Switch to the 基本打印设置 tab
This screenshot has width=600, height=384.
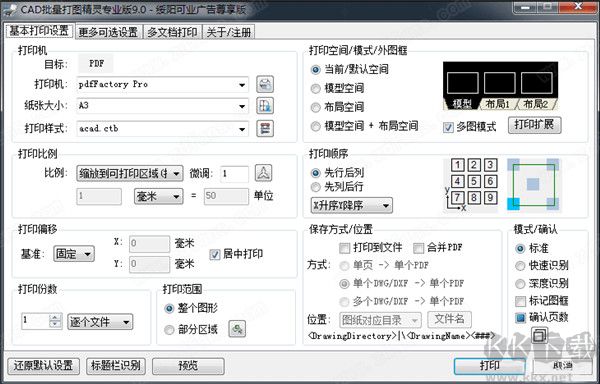(x=39, y=31)
